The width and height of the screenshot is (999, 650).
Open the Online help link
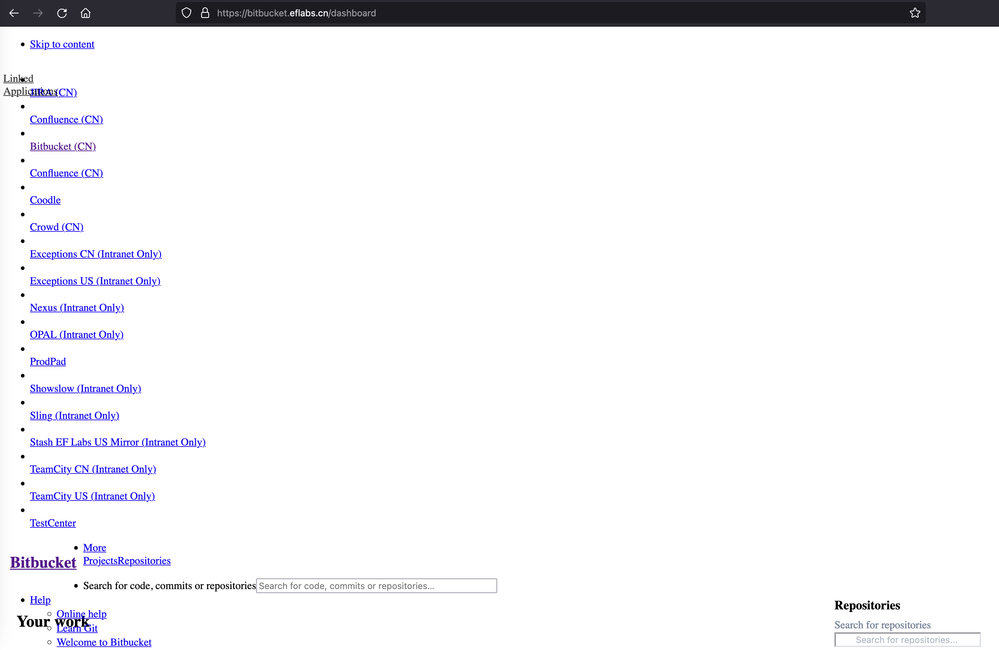click(x=82, y=614)
